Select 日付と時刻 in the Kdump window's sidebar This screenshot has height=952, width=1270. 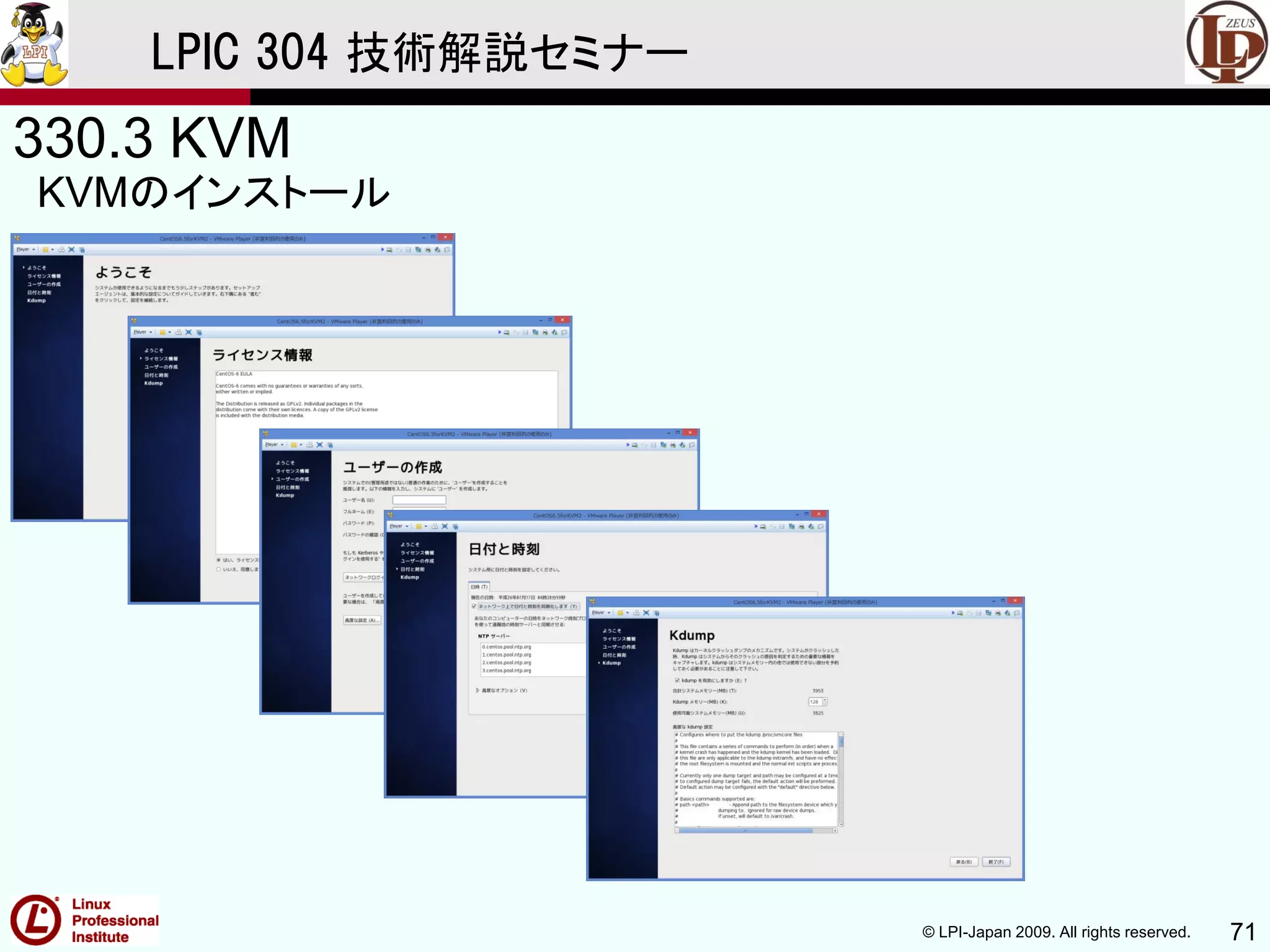(x=615, y=654)
